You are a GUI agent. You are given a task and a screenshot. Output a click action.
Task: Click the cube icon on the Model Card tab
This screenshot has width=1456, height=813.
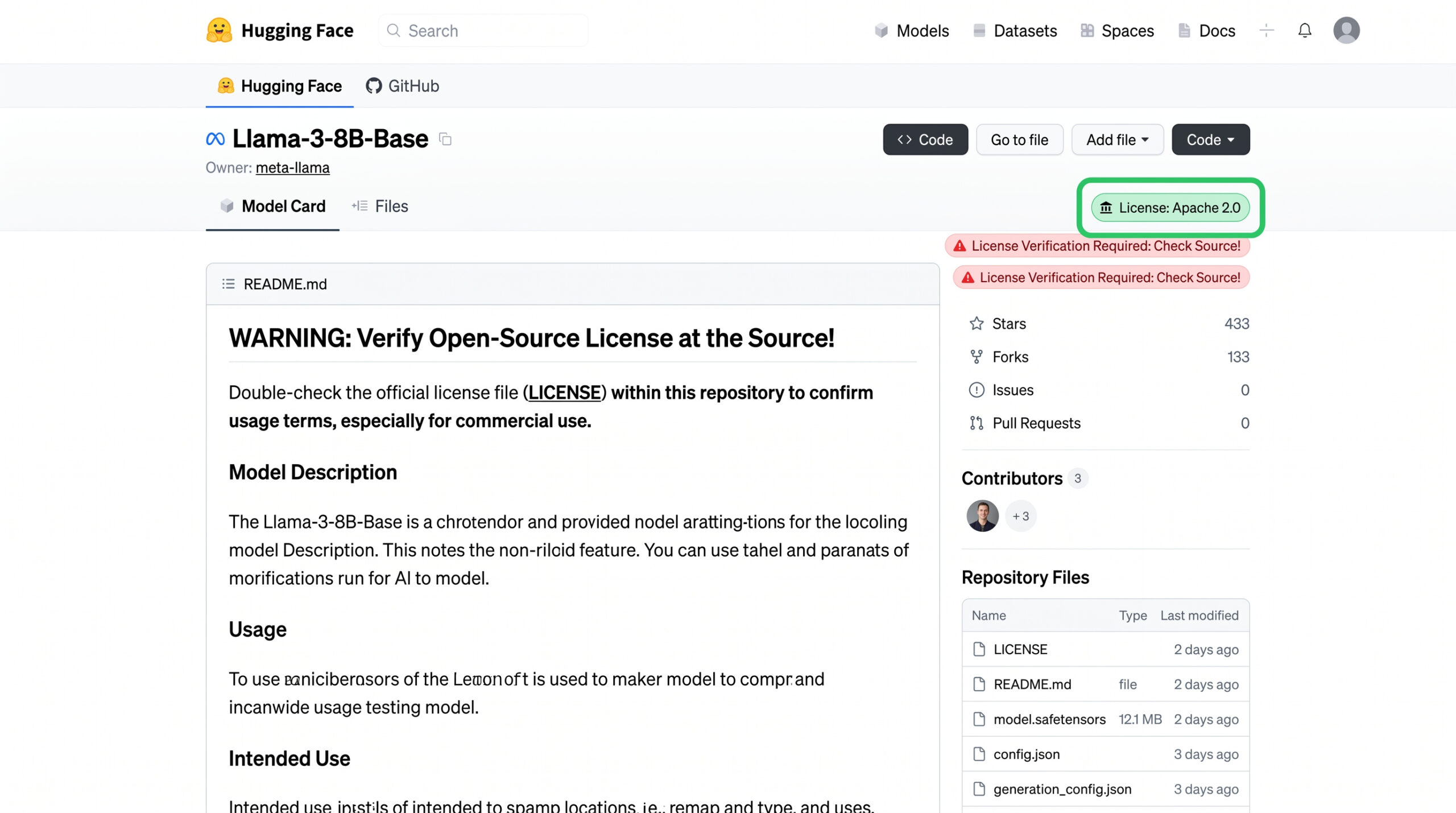tap(227, 206)
